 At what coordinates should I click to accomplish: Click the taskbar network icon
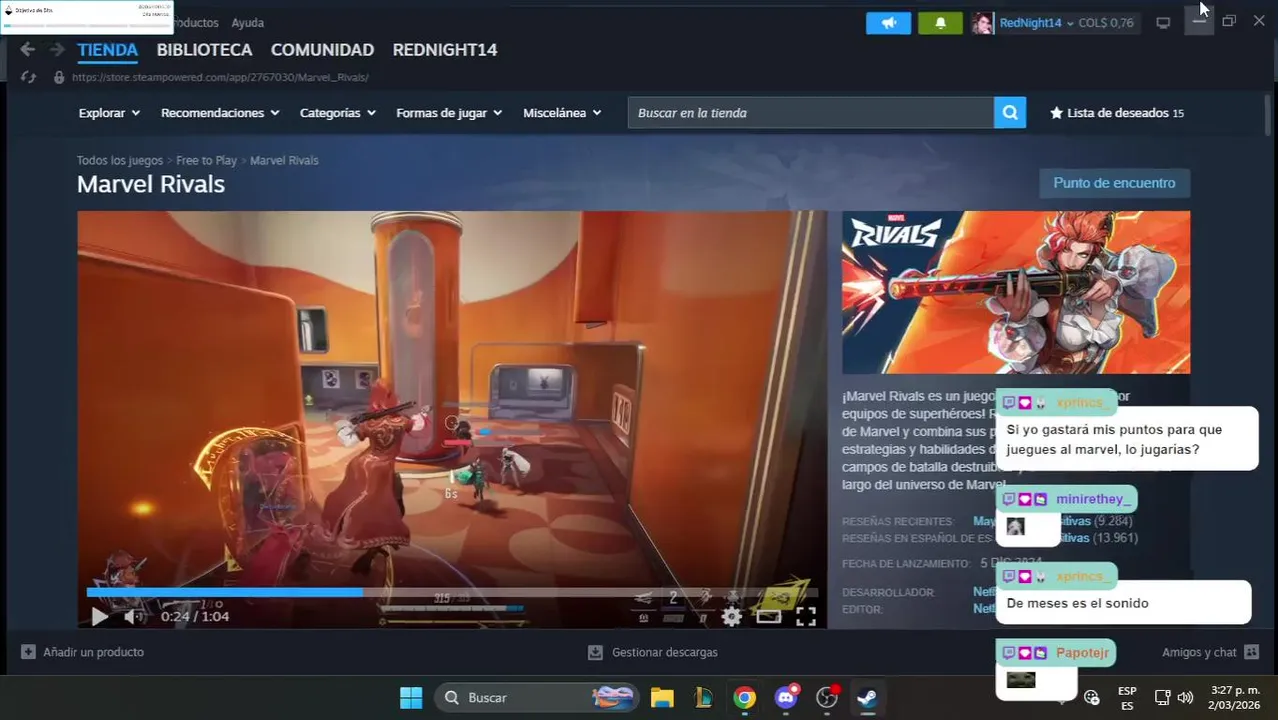[x=1163, y=698]
